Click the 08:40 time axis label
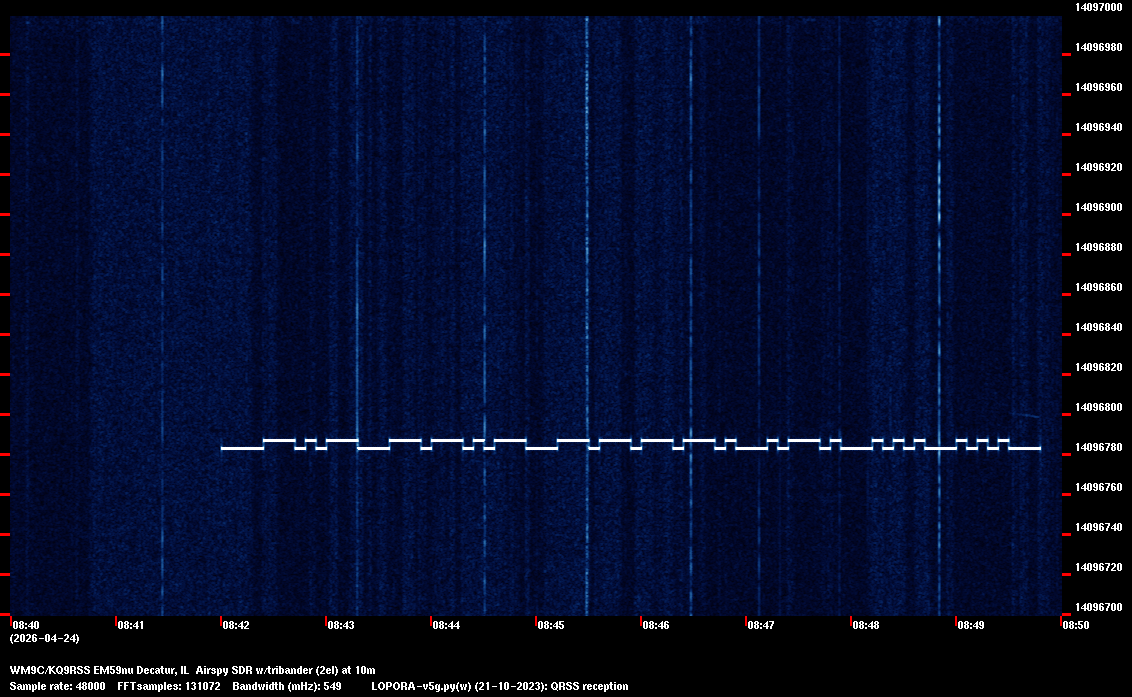1132x697 pixels. (26, 625)
